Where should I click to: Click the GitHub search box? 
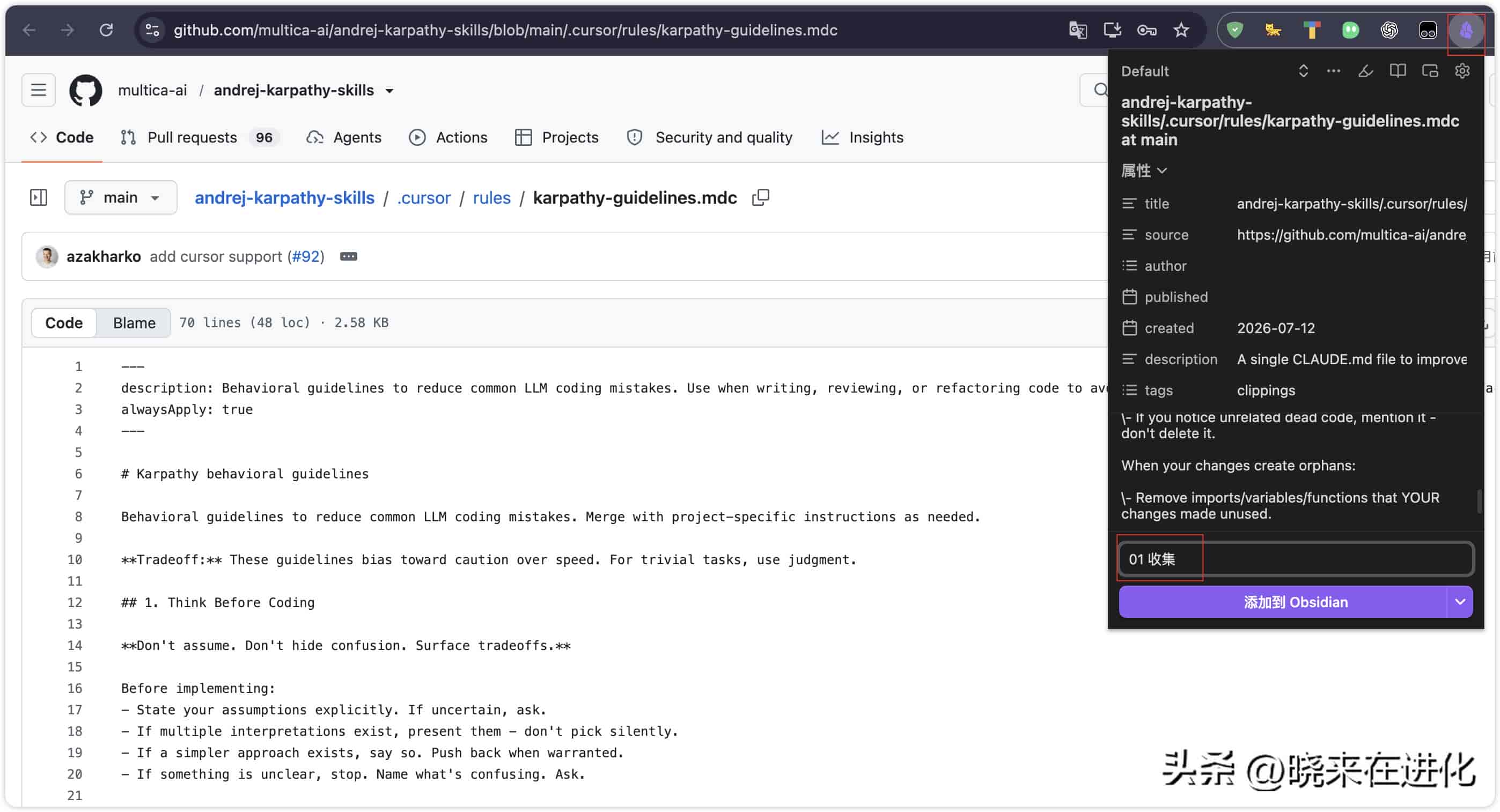coord(1095,90)
